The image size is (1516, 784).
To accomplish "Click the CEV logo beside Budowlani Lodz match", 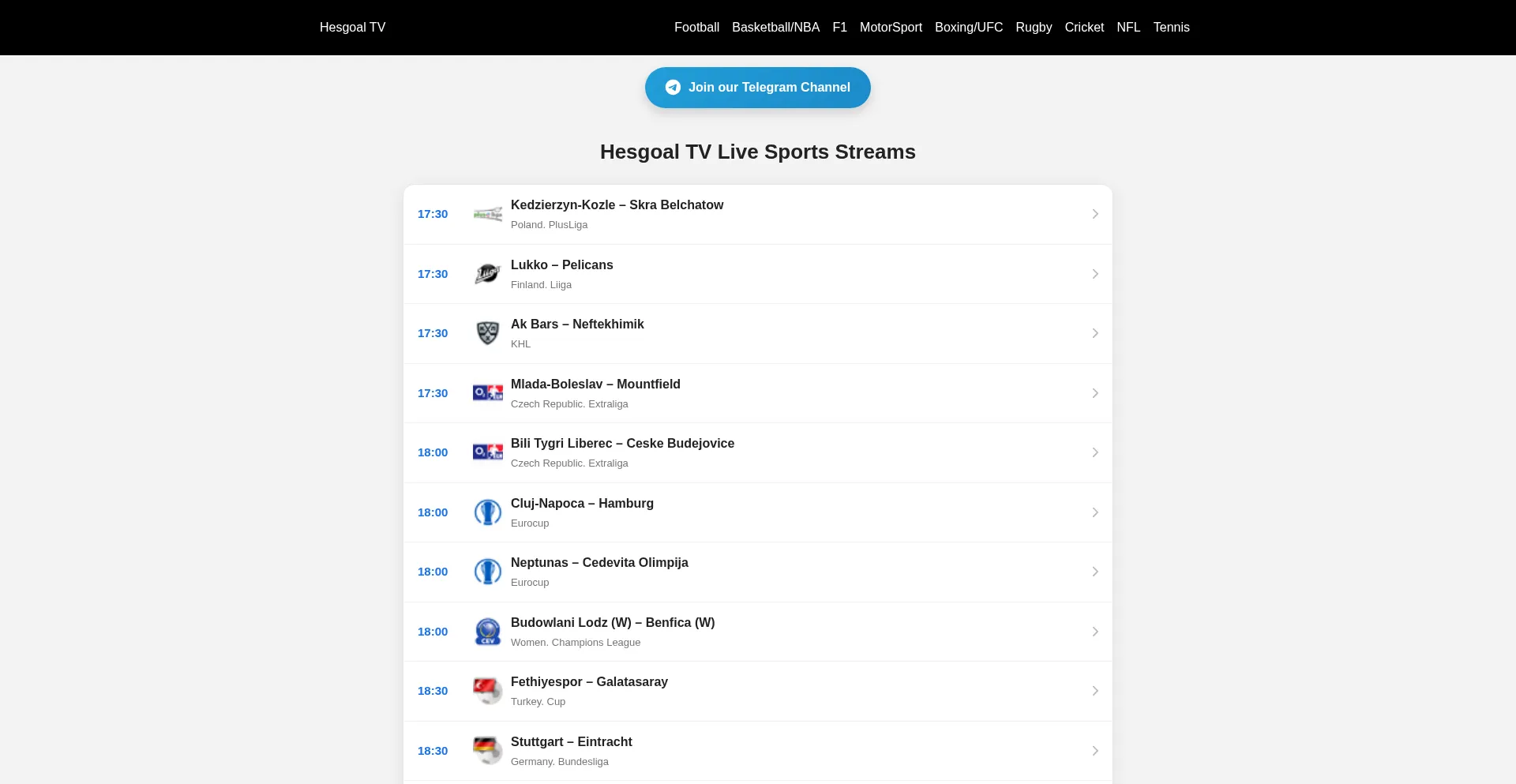I will coord(487,632).
